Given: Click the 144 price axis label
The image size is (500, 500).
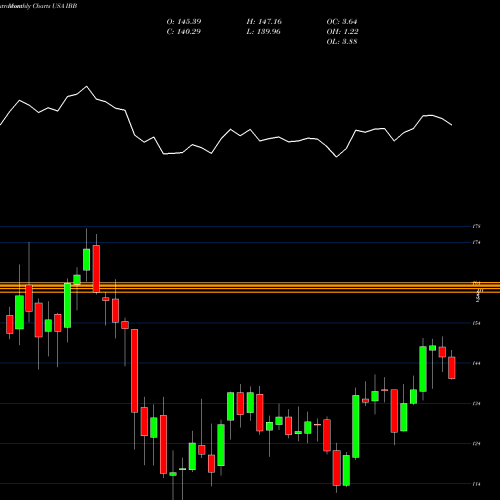Looking at the screenshot, I should pos(476,363).
